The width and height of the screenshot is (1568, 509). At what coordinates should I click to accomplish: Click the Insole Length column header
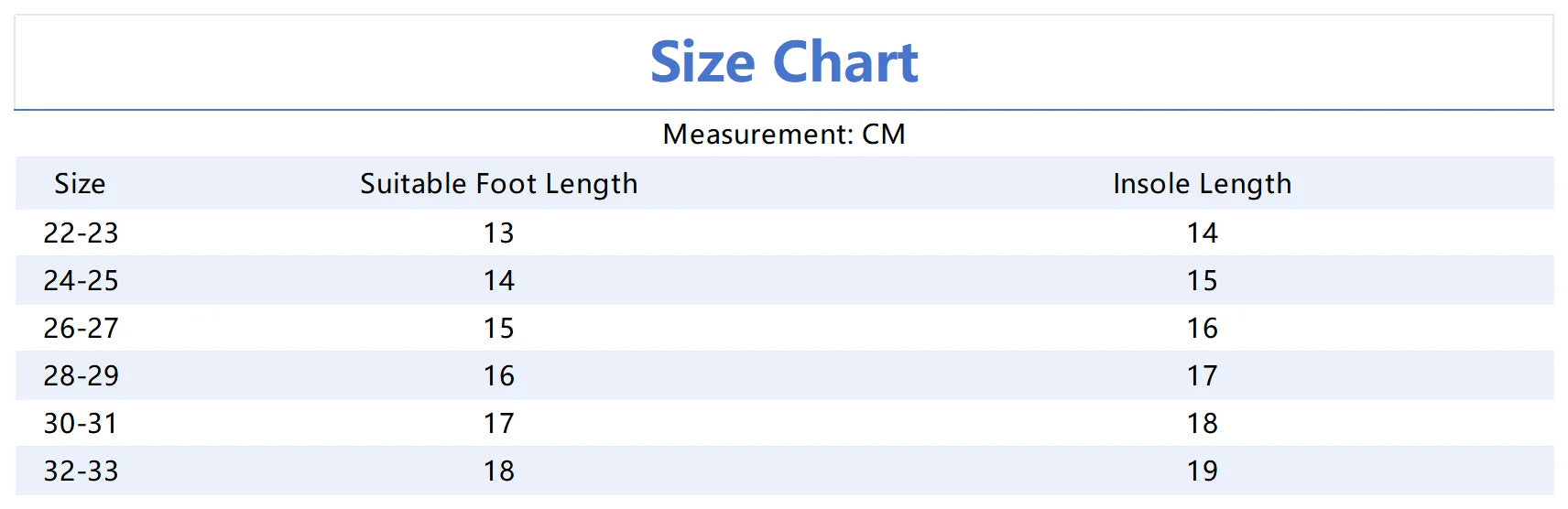tap(1202, 184)
